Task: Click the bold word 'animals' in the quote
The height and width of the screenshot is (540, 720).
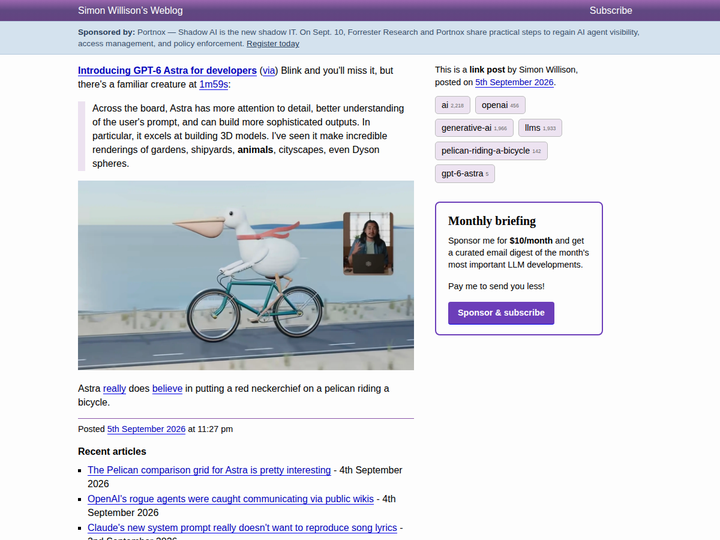Action: click(255, 150)
